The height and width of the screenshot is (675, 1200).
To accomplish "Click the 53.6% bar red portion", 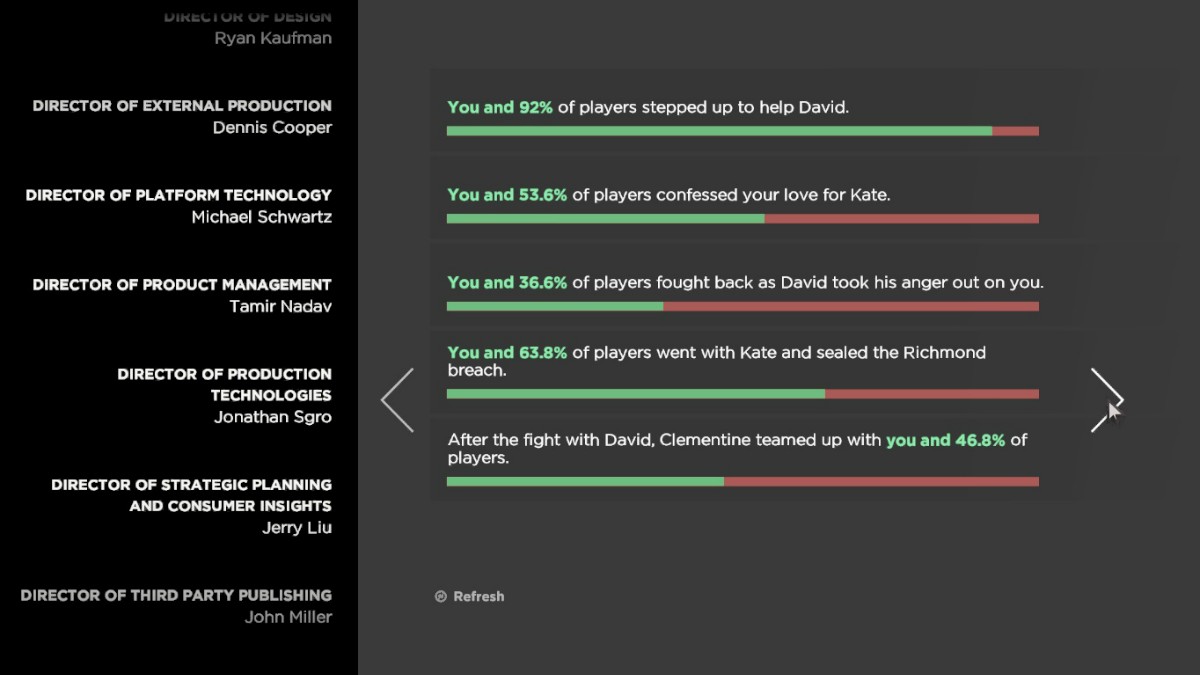I will pos(900,219).
